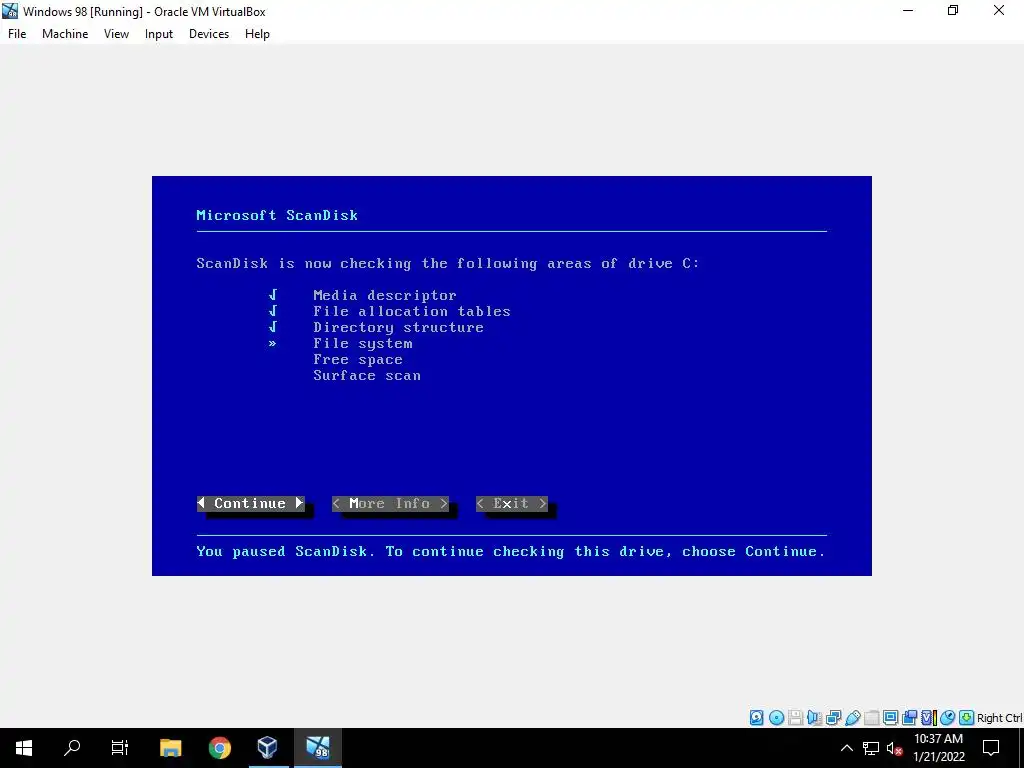Open the Machine menu
The image size is (1024, 768).
point(65,34)
